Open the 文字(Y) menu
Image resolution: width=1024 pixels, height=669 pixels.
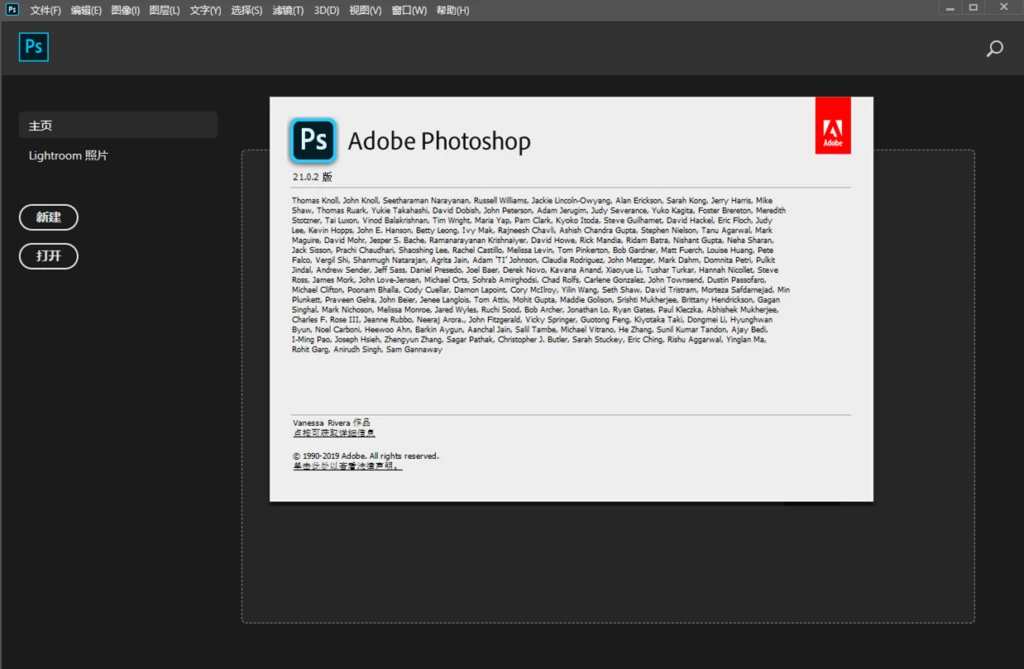click(205, 10)
